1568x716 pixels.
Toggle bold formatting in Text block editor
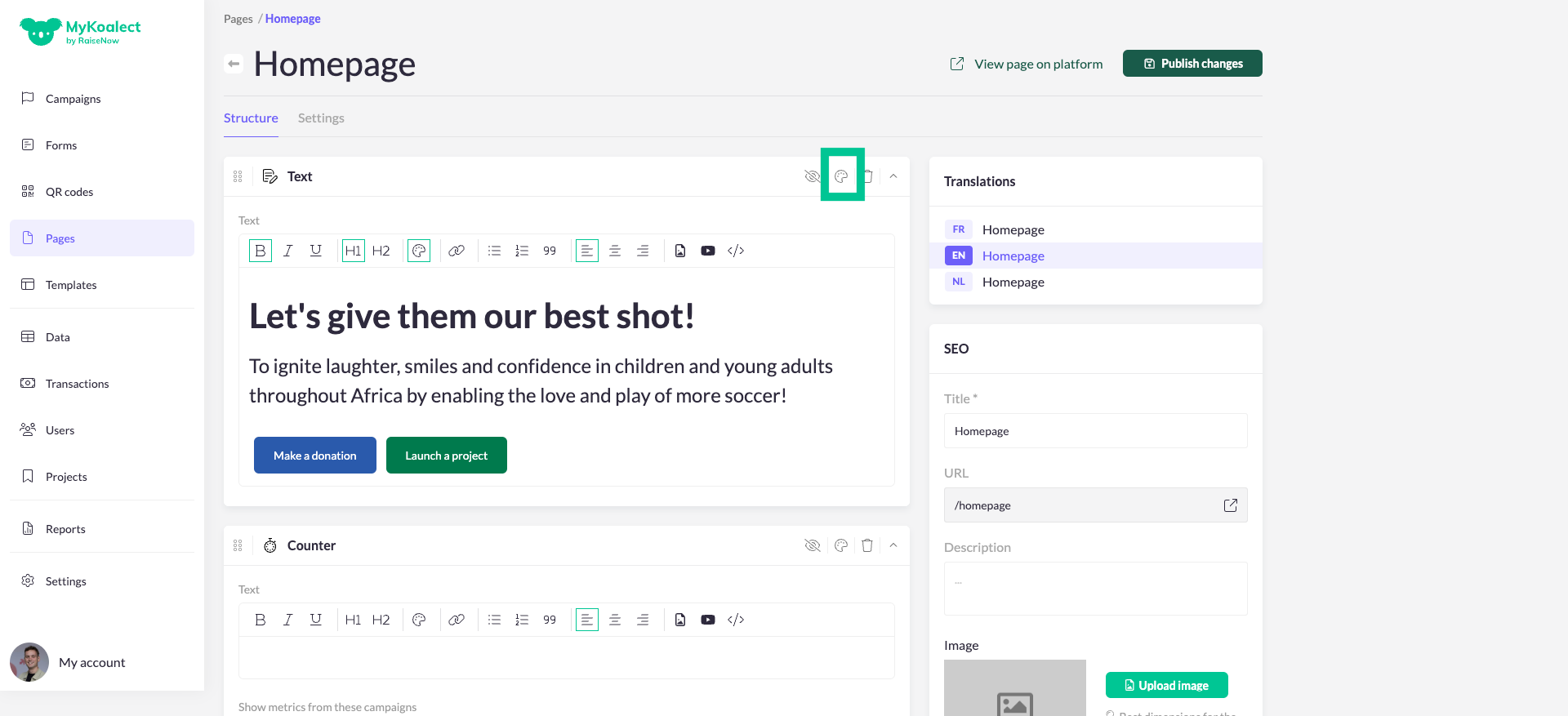261,251
